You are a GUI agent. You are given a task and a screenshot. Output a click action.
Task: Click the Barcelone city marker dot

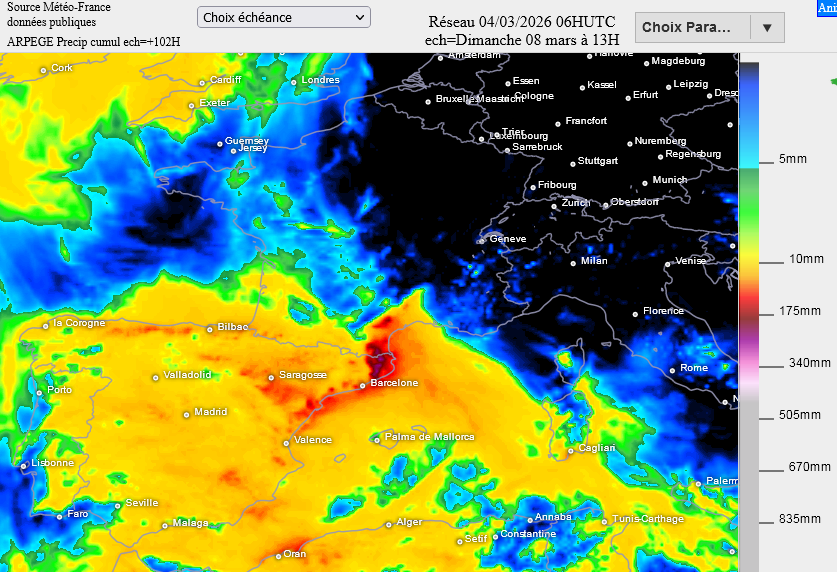pos(363,385)
